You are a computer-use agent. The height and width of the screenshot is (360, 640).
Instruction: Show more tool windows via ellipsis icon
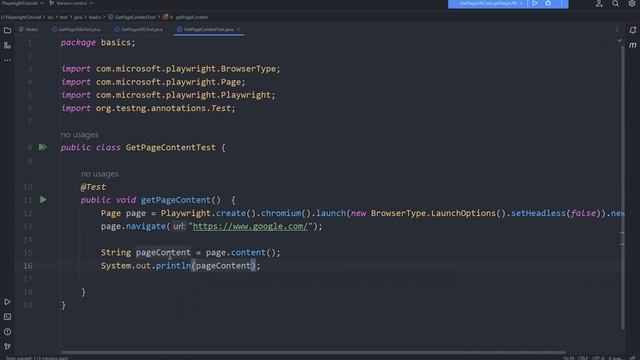[7, 60]
